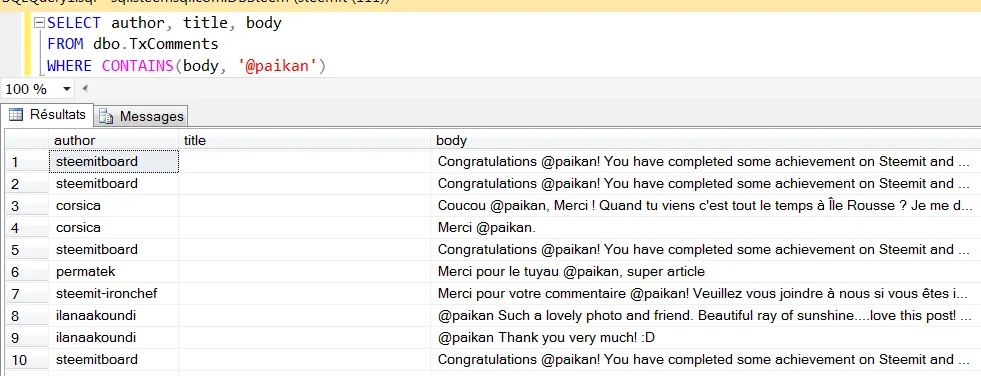The height and width of the screenshot is (376, 981).
Task: Click body cell 'Merci pour le tuyau @paikan'
Action: (x=706, y=272)
